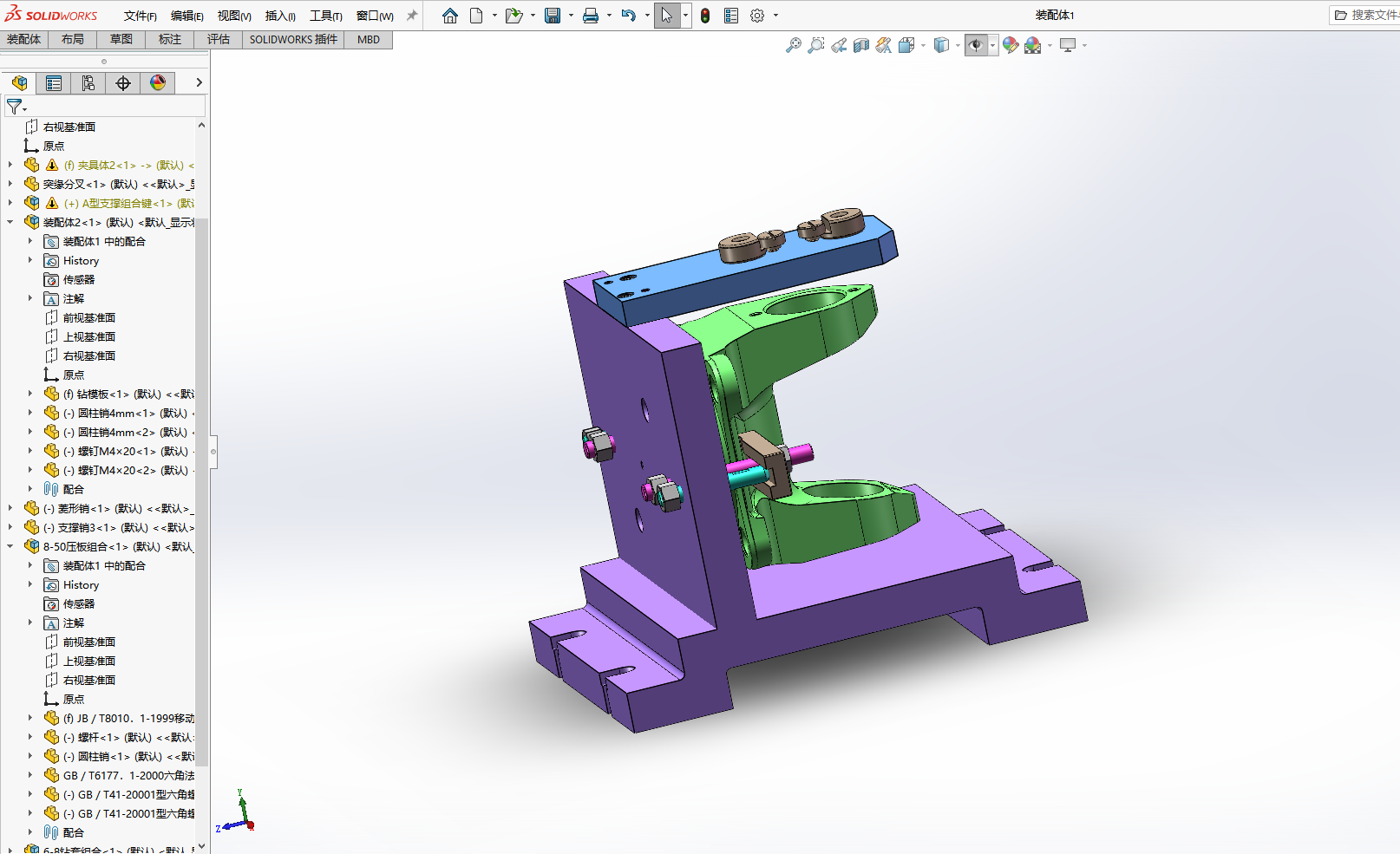Viewport: 1400px width, 854px height.
Task: Click the panel collapse handle on the tree edge
Action: pyautogui.click(x=213, y=451)
